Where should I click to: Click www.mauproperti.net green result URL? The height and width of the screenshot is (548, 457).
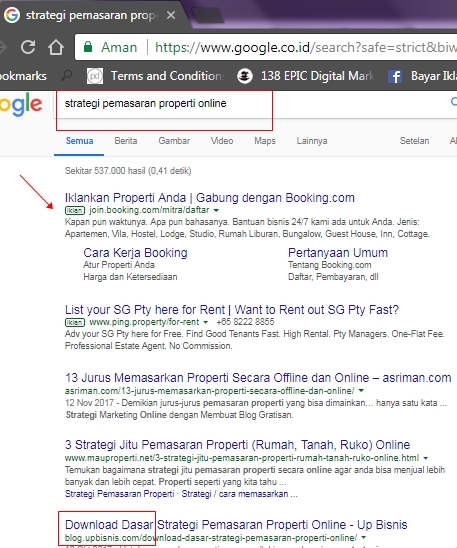tap(242, 458)
